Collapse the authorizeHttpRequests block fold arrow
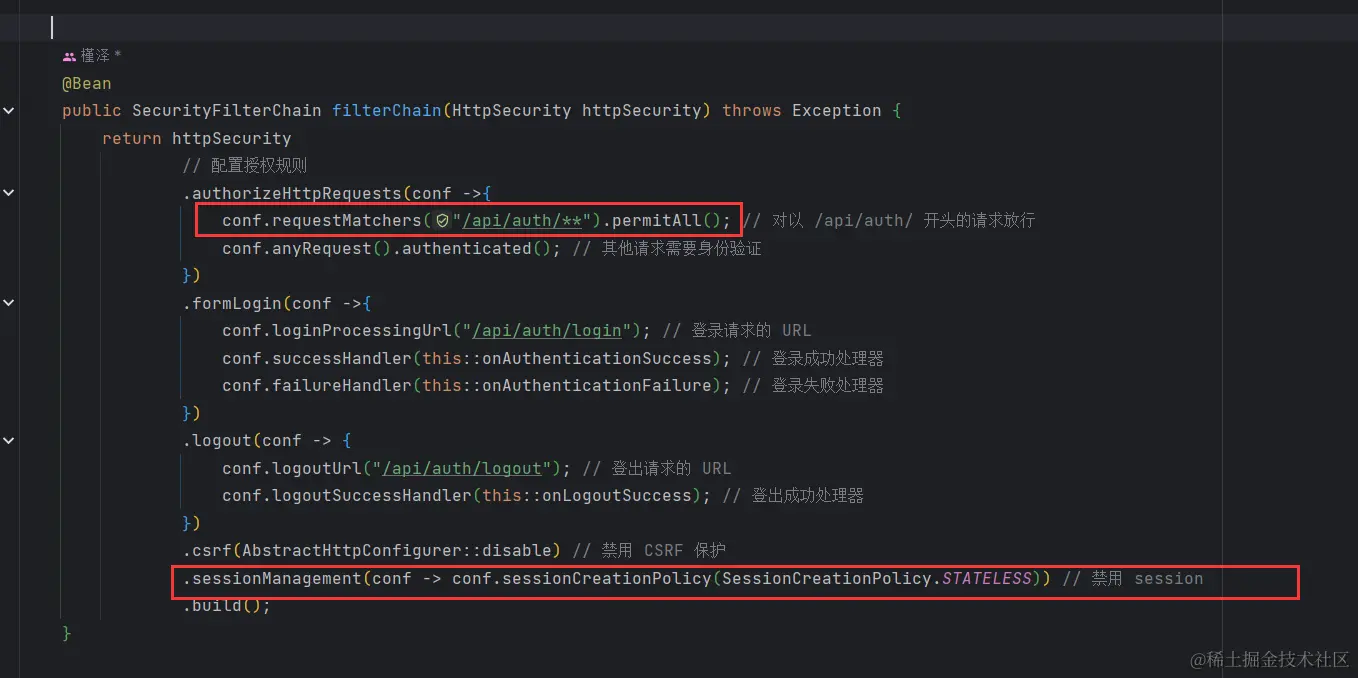The image size is (1358, 678). pos(9,193)
